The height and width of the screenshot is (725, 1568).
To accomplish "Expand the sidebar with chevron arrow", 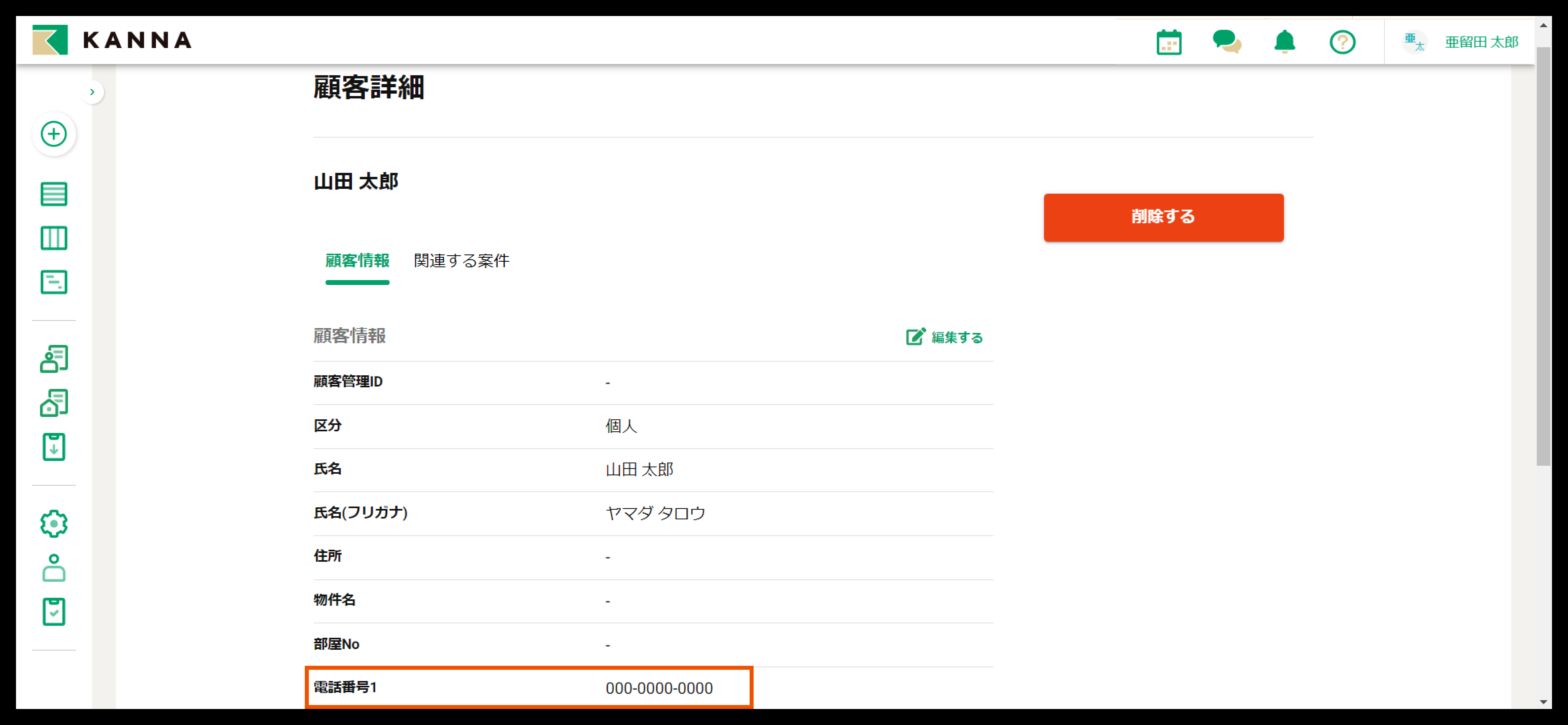I will (92, 92).
